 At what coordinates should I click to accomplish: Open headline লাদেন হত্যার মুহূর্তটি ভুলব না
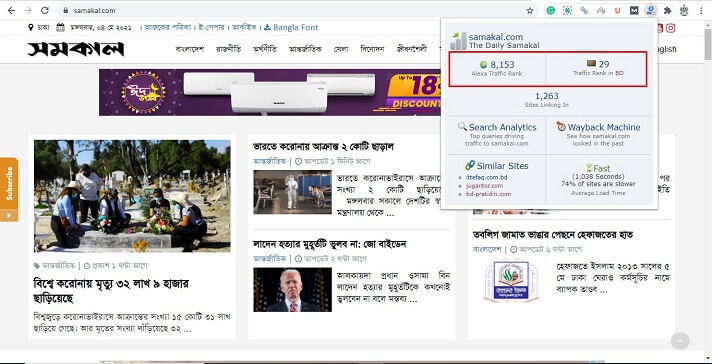click(x=329, y=244)
